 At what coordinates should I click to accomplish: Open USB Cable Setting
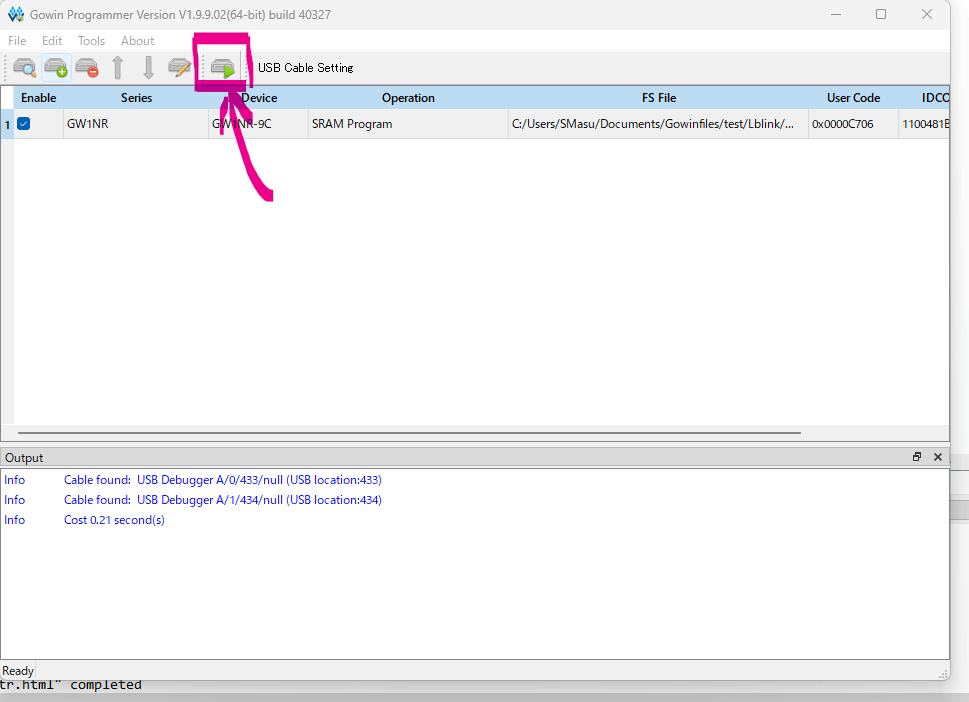pos(305,68)
